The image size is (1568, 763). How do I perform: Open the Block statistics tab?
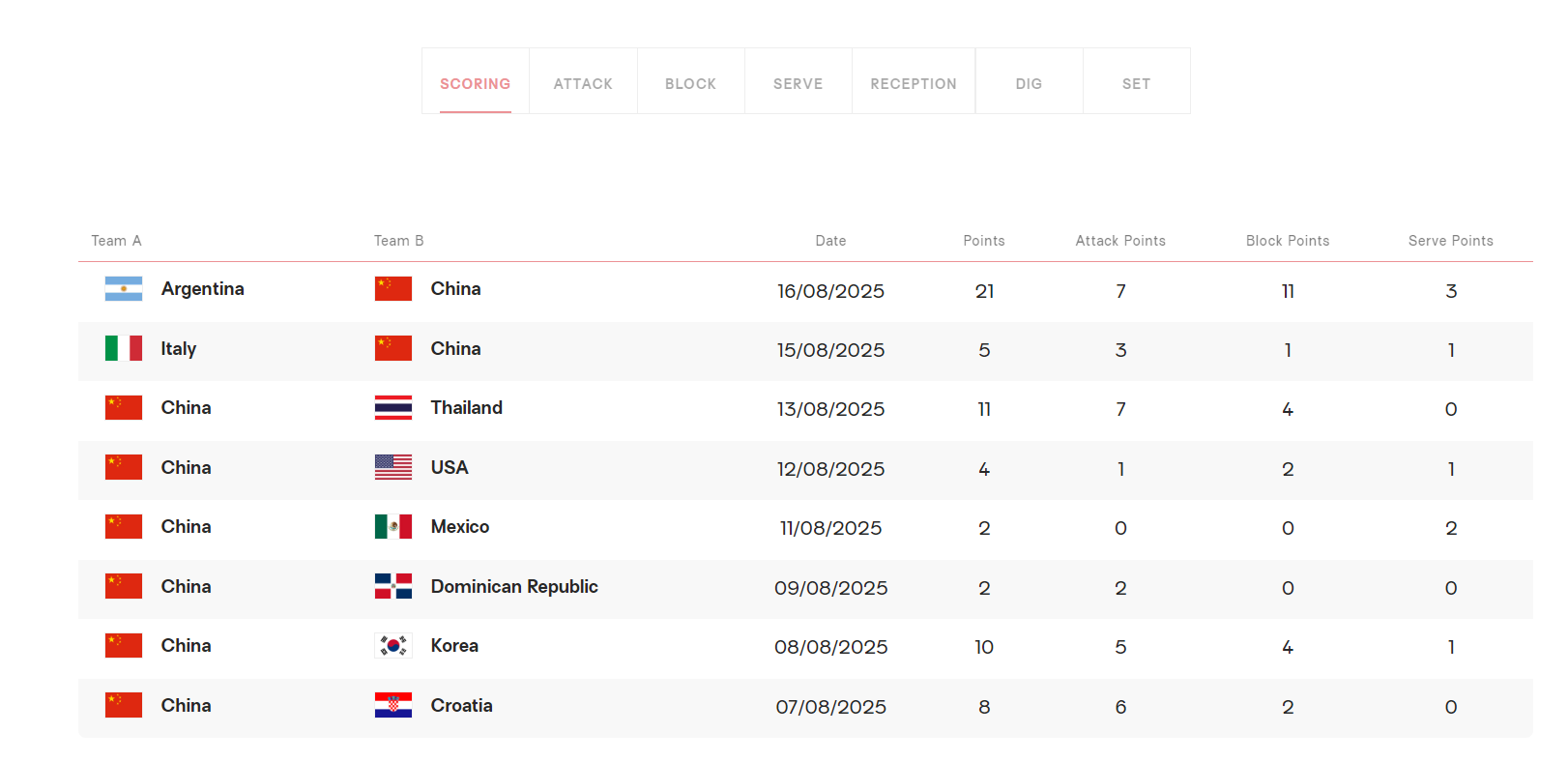coord(690,83)
